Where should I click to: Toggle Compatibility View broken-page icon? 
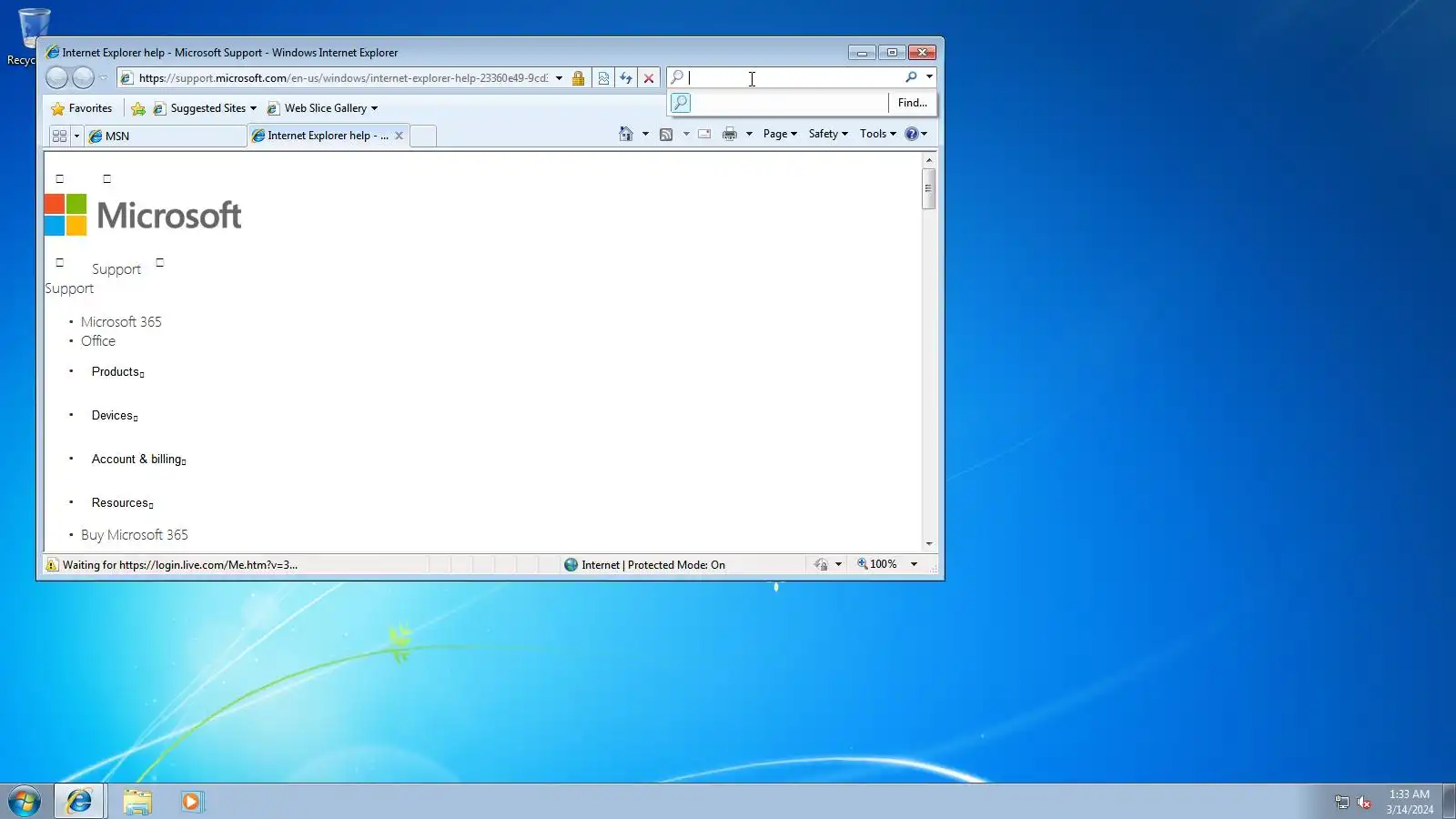603,78
